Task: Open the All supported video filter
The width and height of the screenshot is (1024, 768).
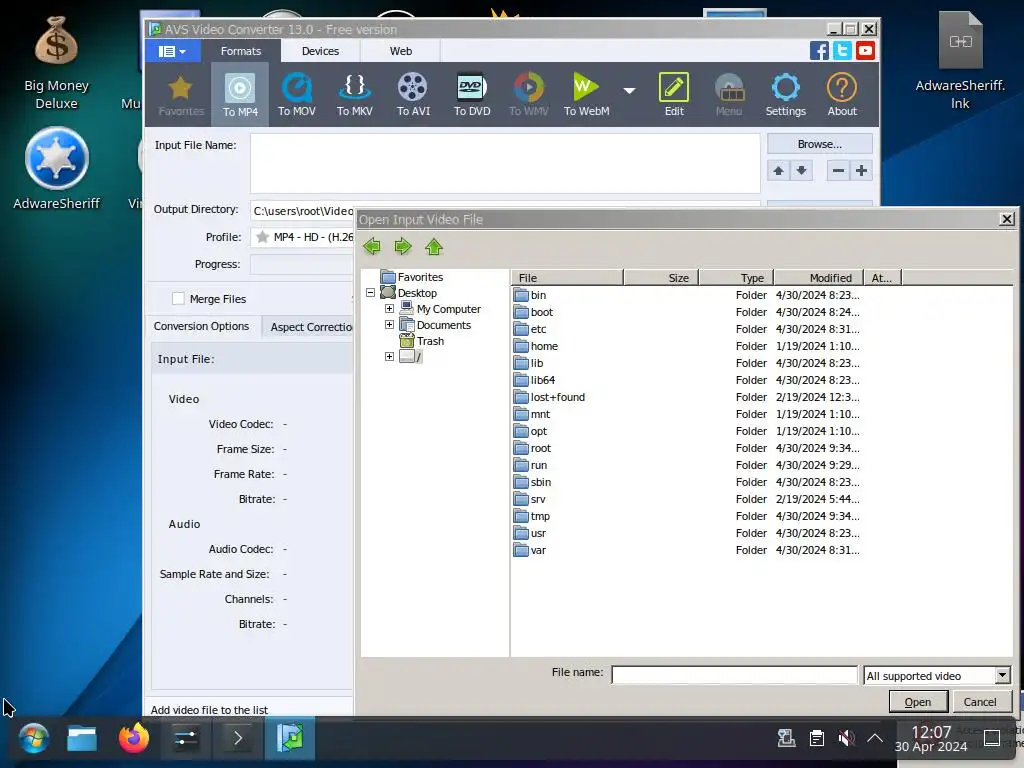Action: 937,676
